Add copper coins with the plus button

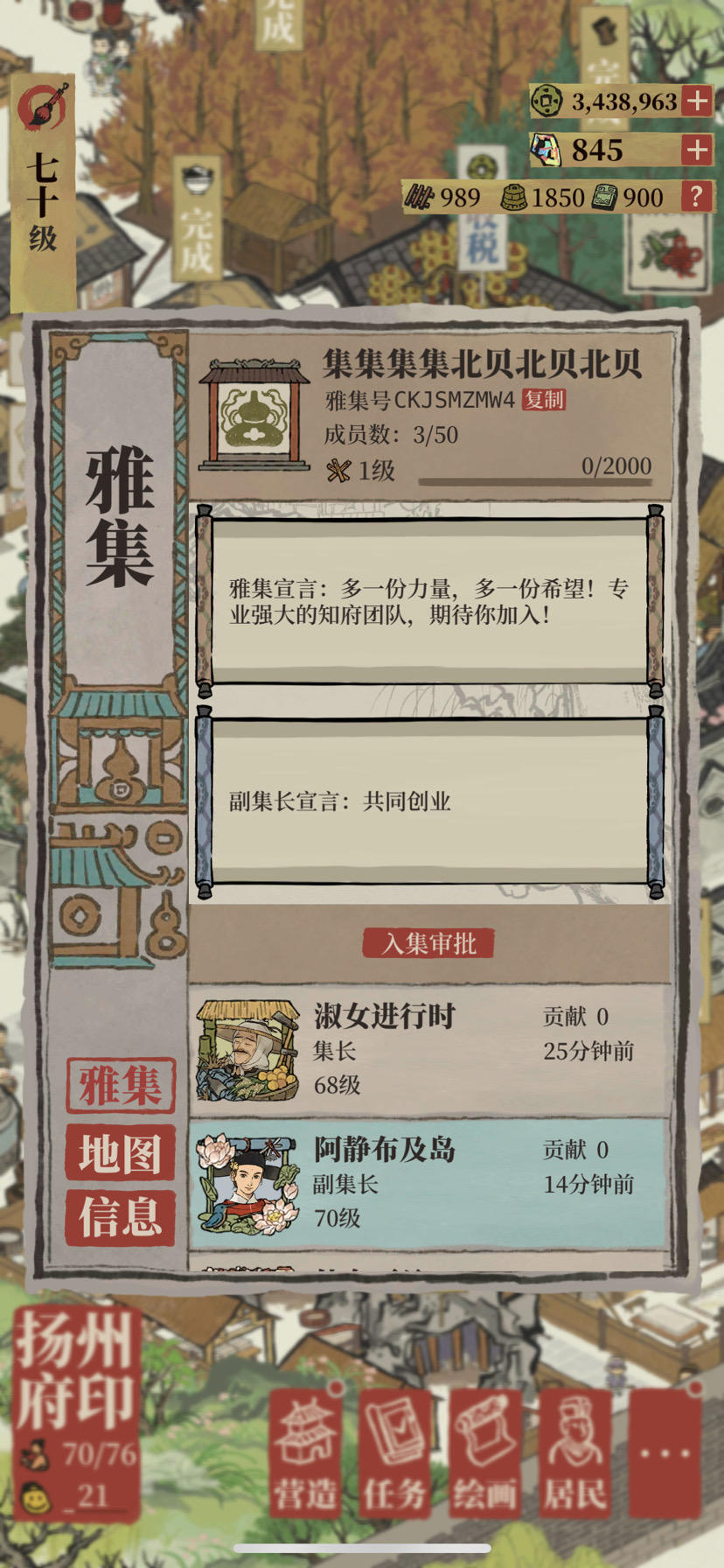point(697,101)
